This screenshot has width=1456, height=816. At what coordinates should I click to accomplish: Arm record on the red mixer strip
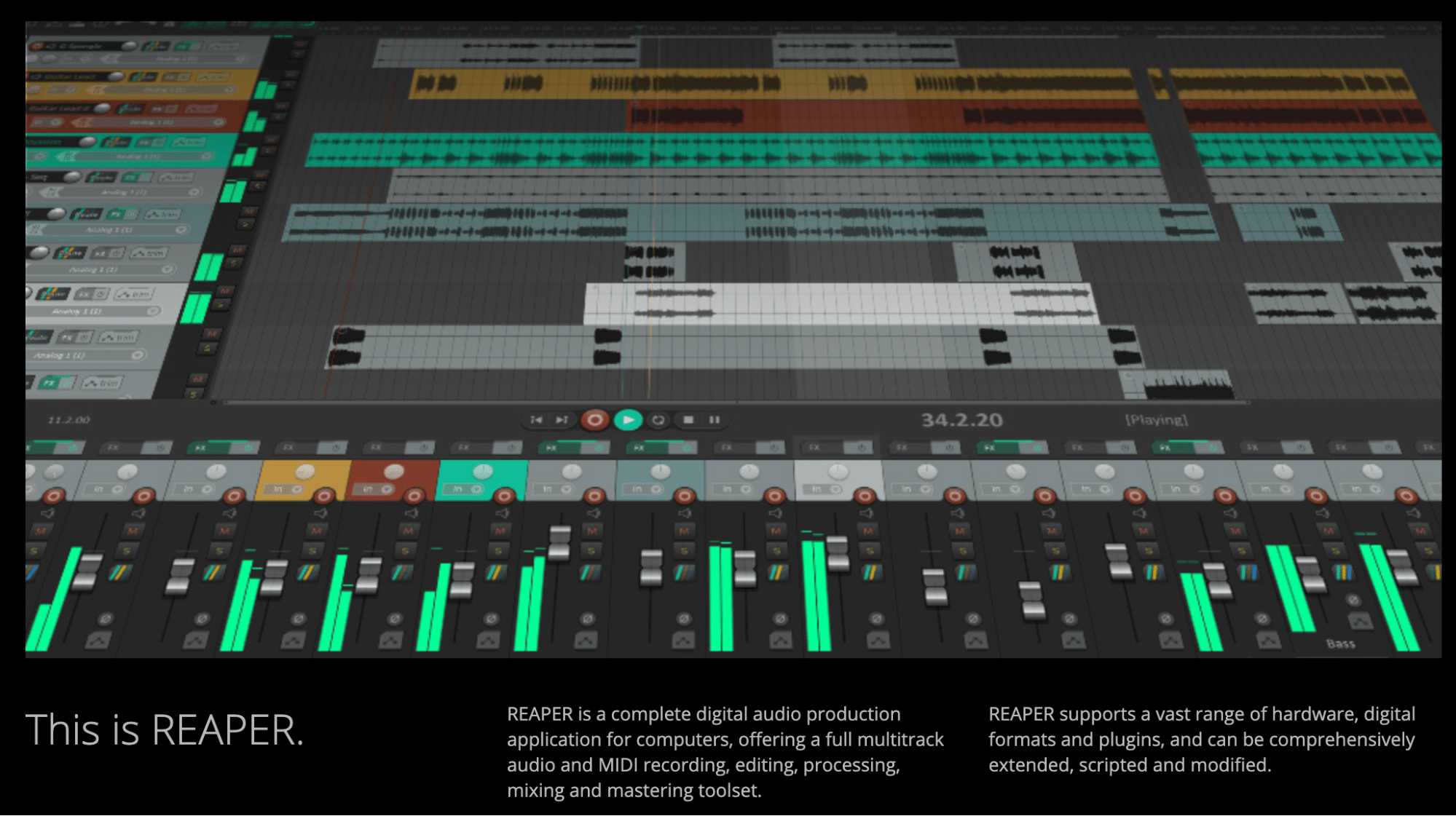(x=414, y=496)
